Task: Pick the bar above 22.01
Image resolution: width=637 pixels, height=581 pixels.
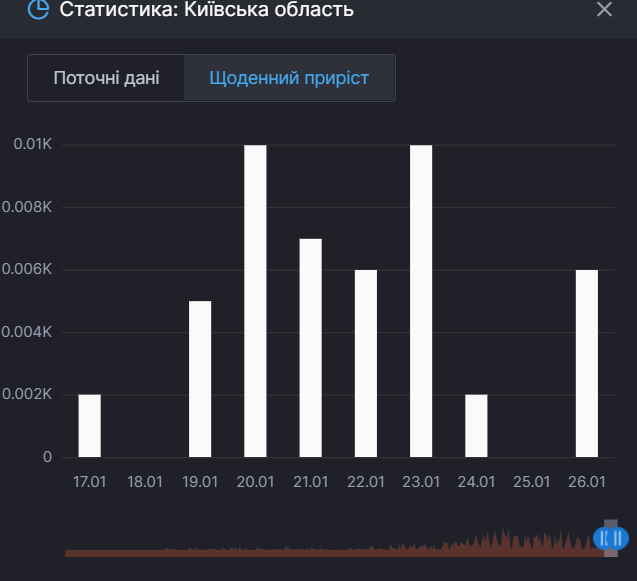Action: point(366,363)
